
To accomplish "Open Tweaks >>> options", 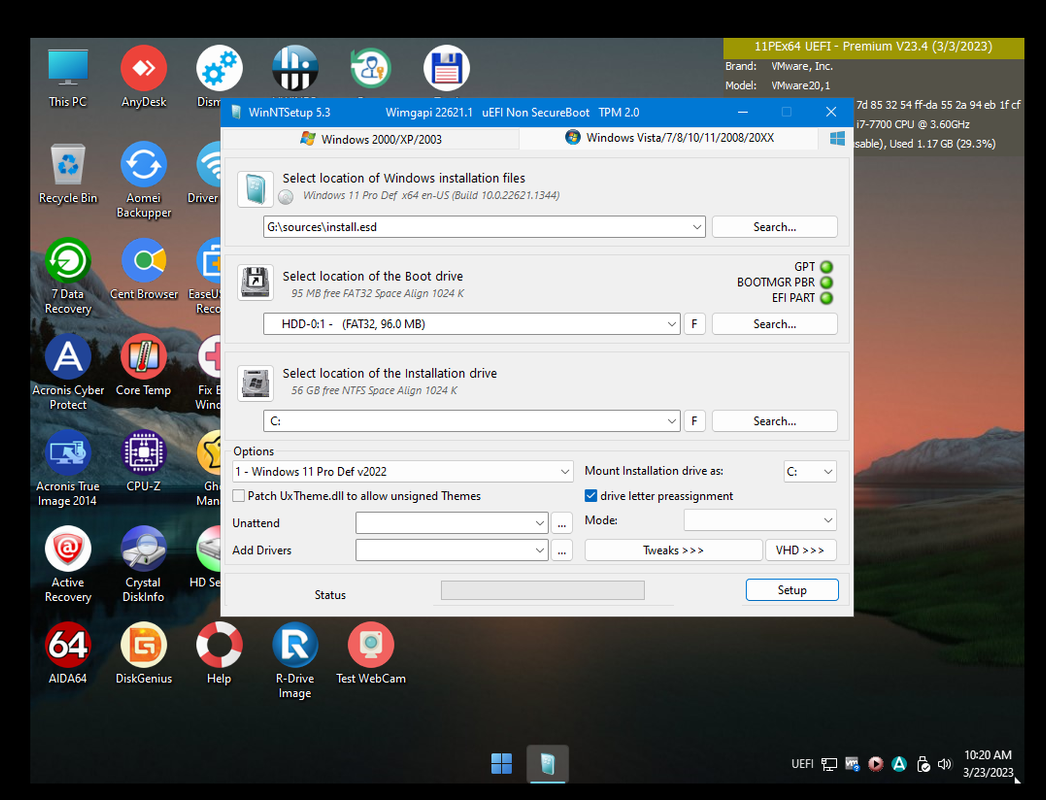I will coord(673,550).
